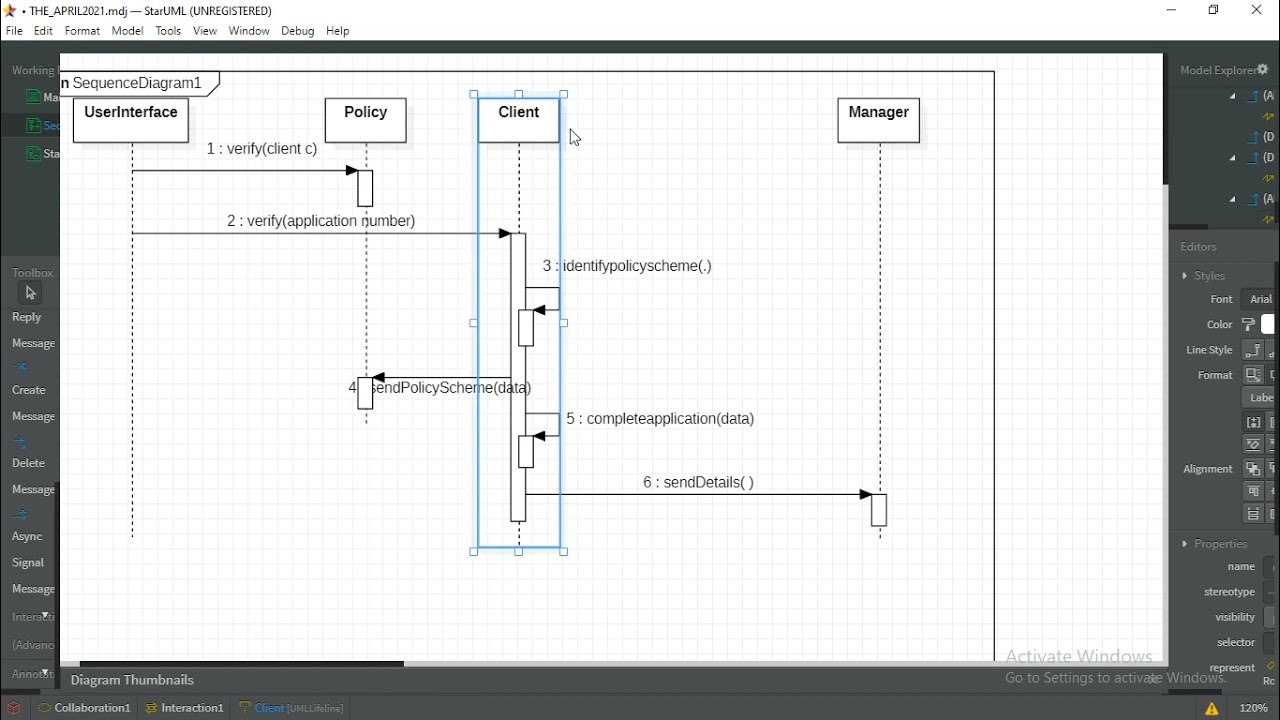Click the 120% zoom level indicator
This screenshot has height=720, width=1280.
pyautogui.click(x=1255, y=709)
